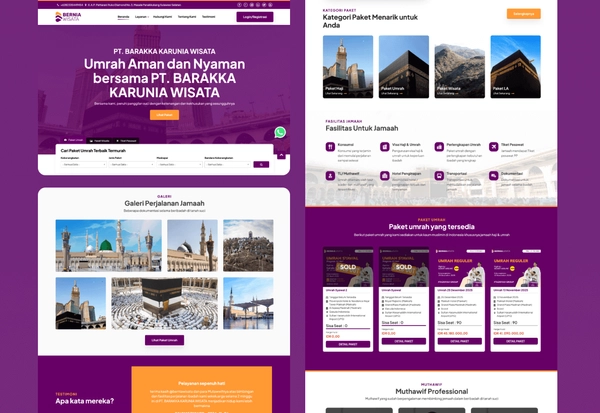Open the Umrah Syawal 2 sold poster
This screenshot has width=600, height=413.
point(348,267)
